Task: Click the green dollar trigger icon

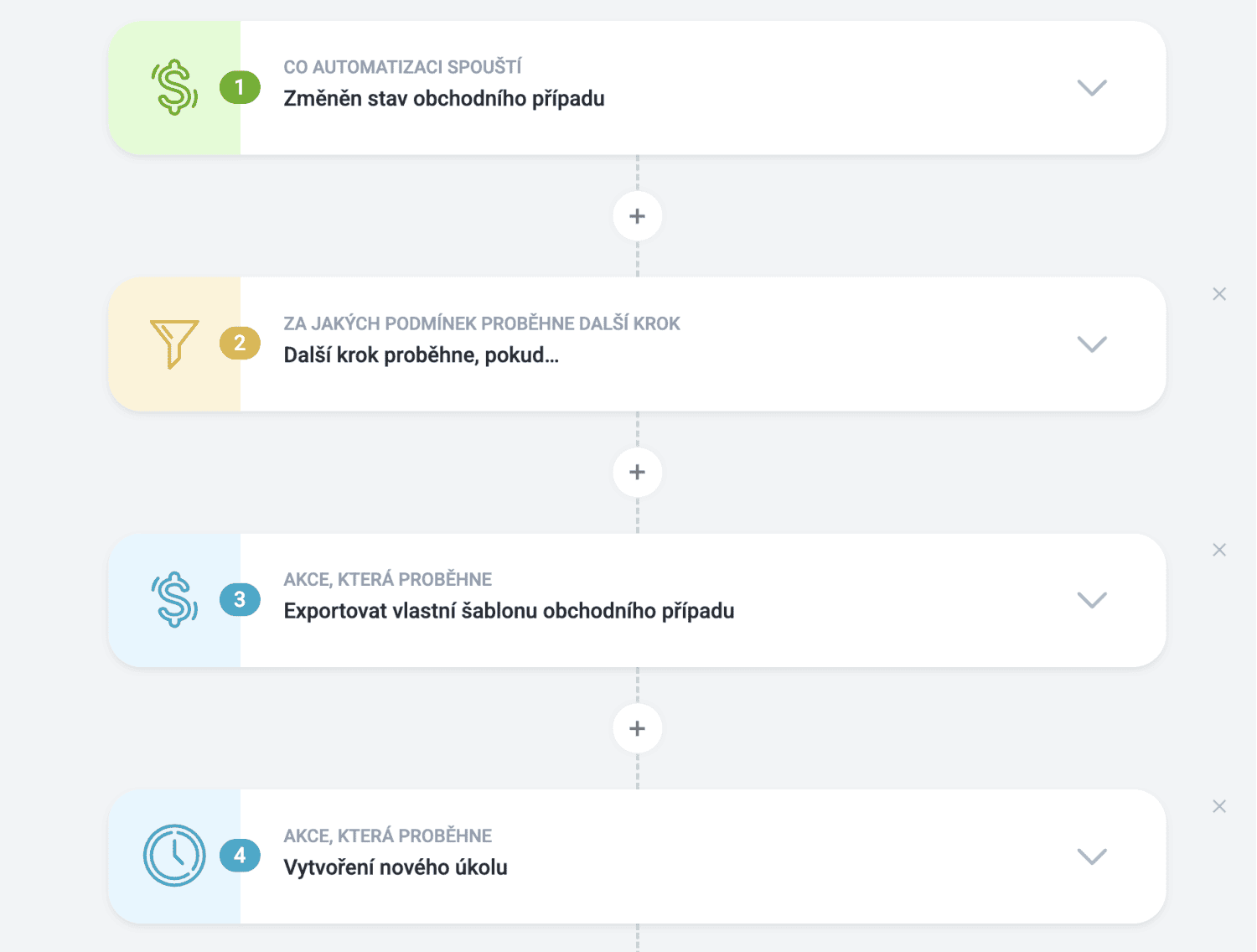Action: [174, 87]
